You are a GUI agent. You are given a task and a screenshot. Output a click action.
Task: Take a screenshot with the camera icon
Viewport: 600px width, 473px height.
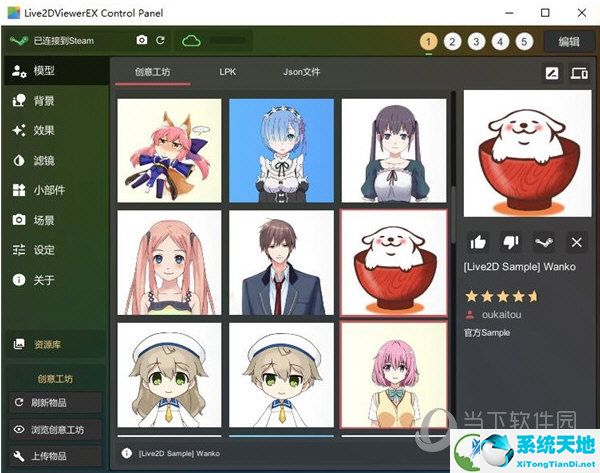click(142, 40)
